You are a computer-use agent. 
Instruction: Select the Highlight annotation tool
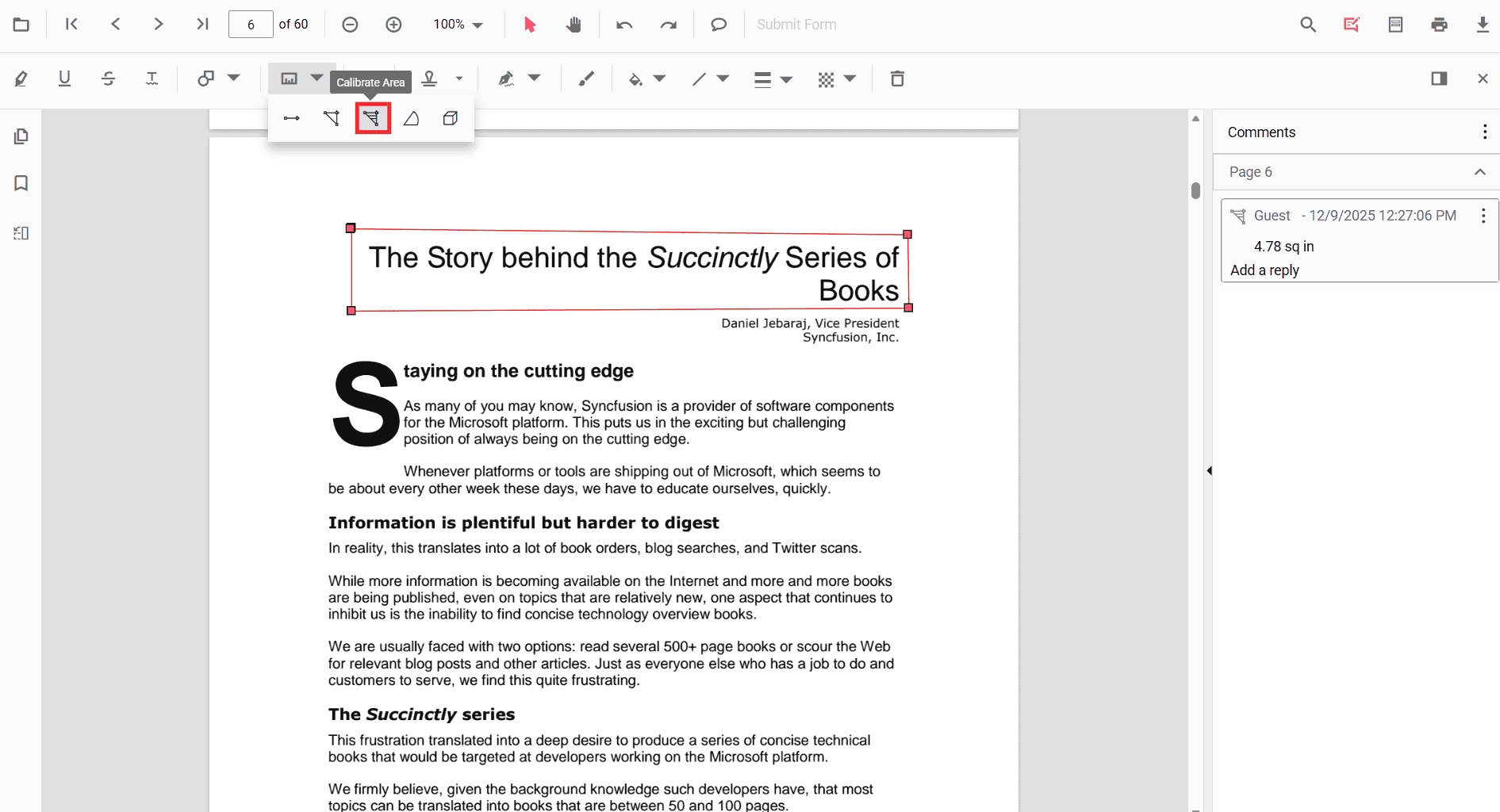(x=21, y=79)
